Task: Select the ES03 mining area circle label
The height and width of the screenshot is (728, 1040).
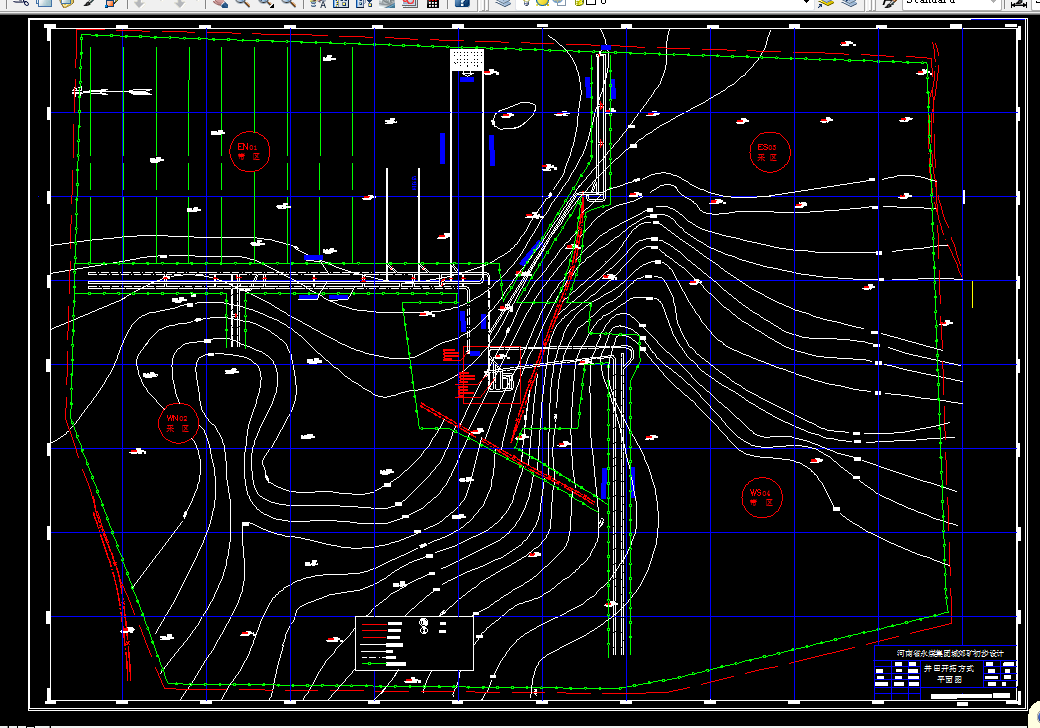Action: coord(769,152)
